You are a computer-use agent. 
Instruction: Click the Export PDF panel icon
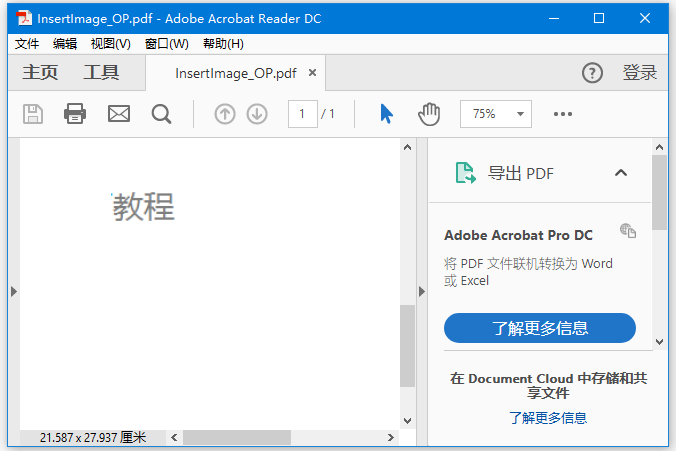(x=466, y=173)
